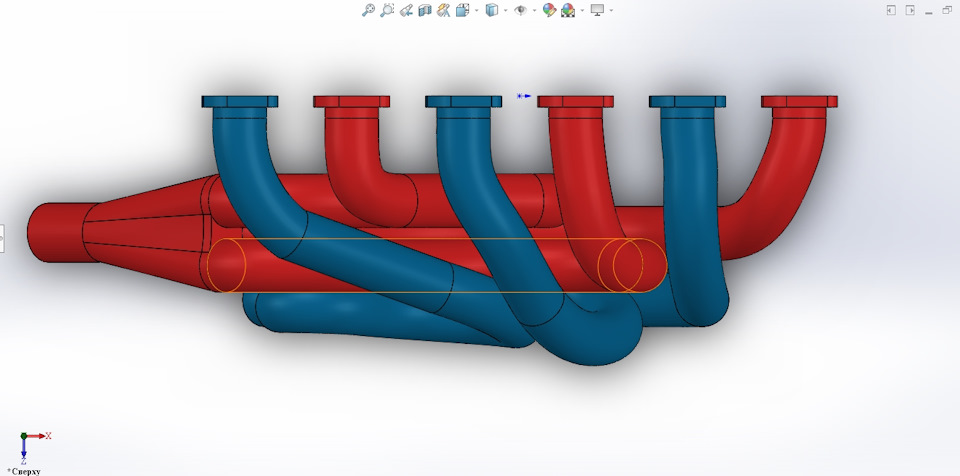
Task: Expand the View Orientation dropdown arrow
Action: (x=476, y=10)
